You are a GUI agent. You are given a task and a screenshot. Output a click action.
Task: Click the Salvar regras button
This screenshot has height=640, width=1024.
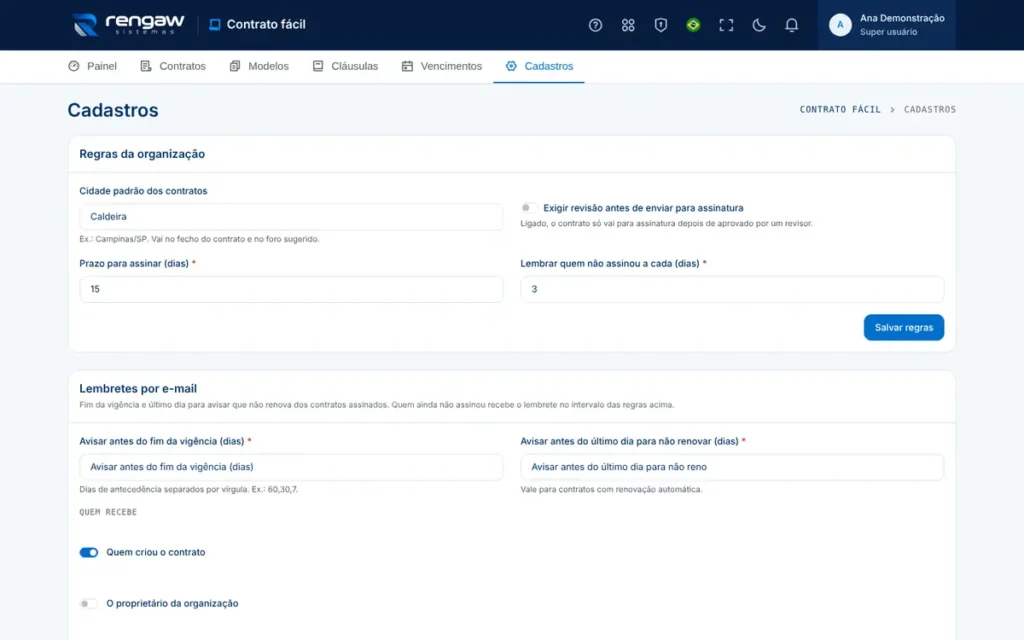(x=903, y=327)
